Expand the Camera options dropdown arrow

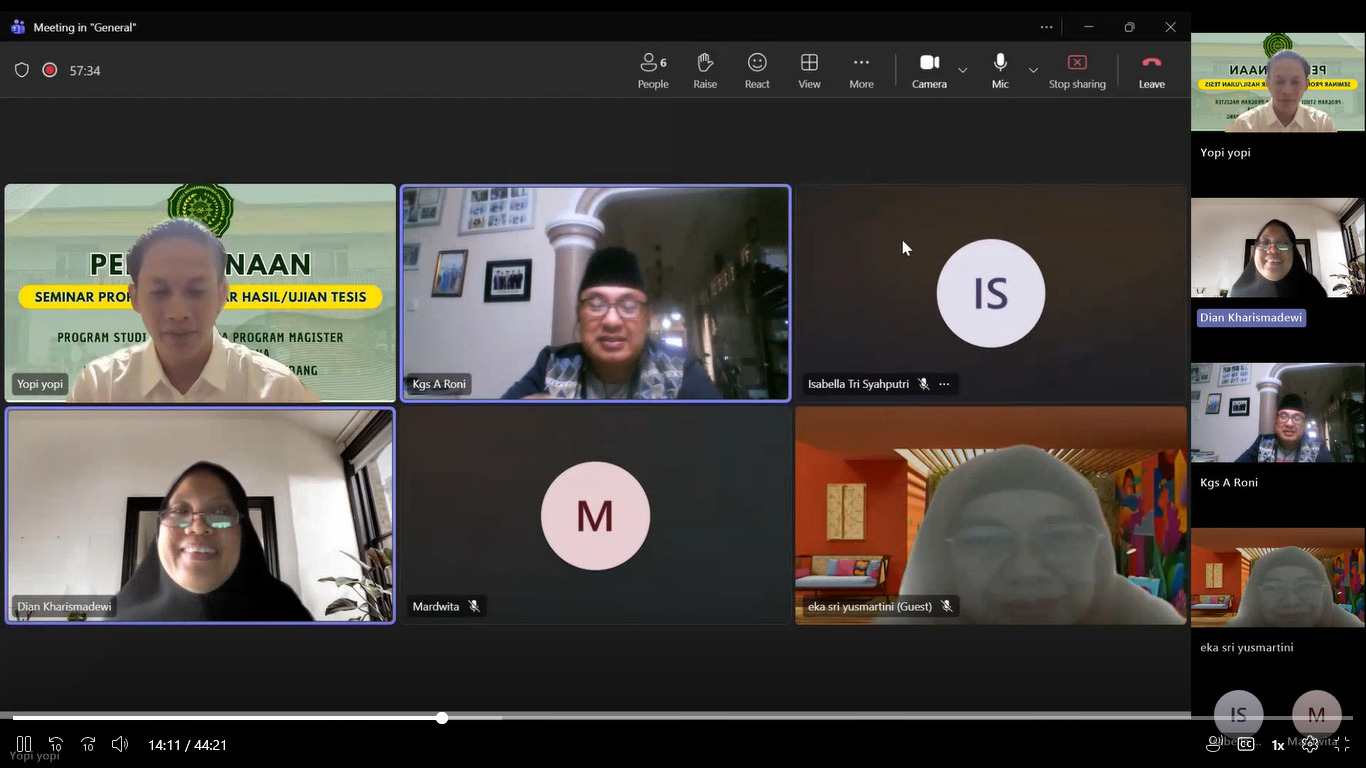click(963, 70)
